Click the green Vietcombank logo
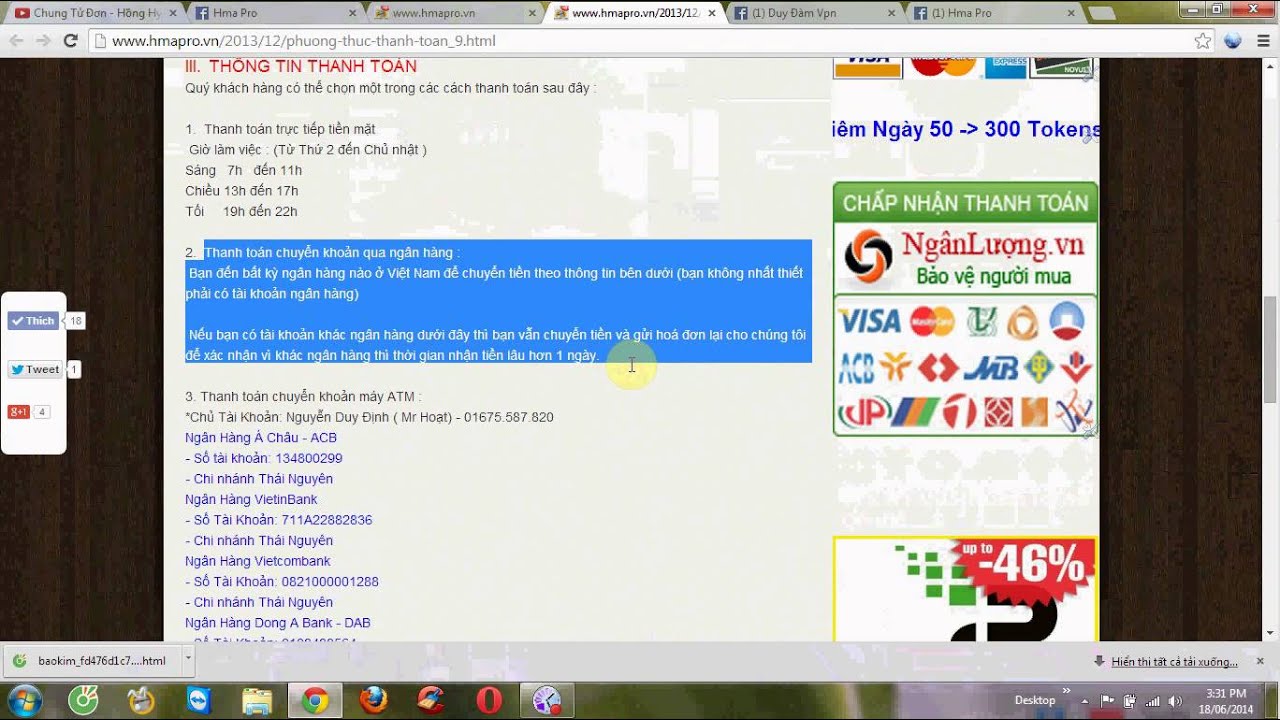The image size is (1280, 720). click(x=981, y=321)
